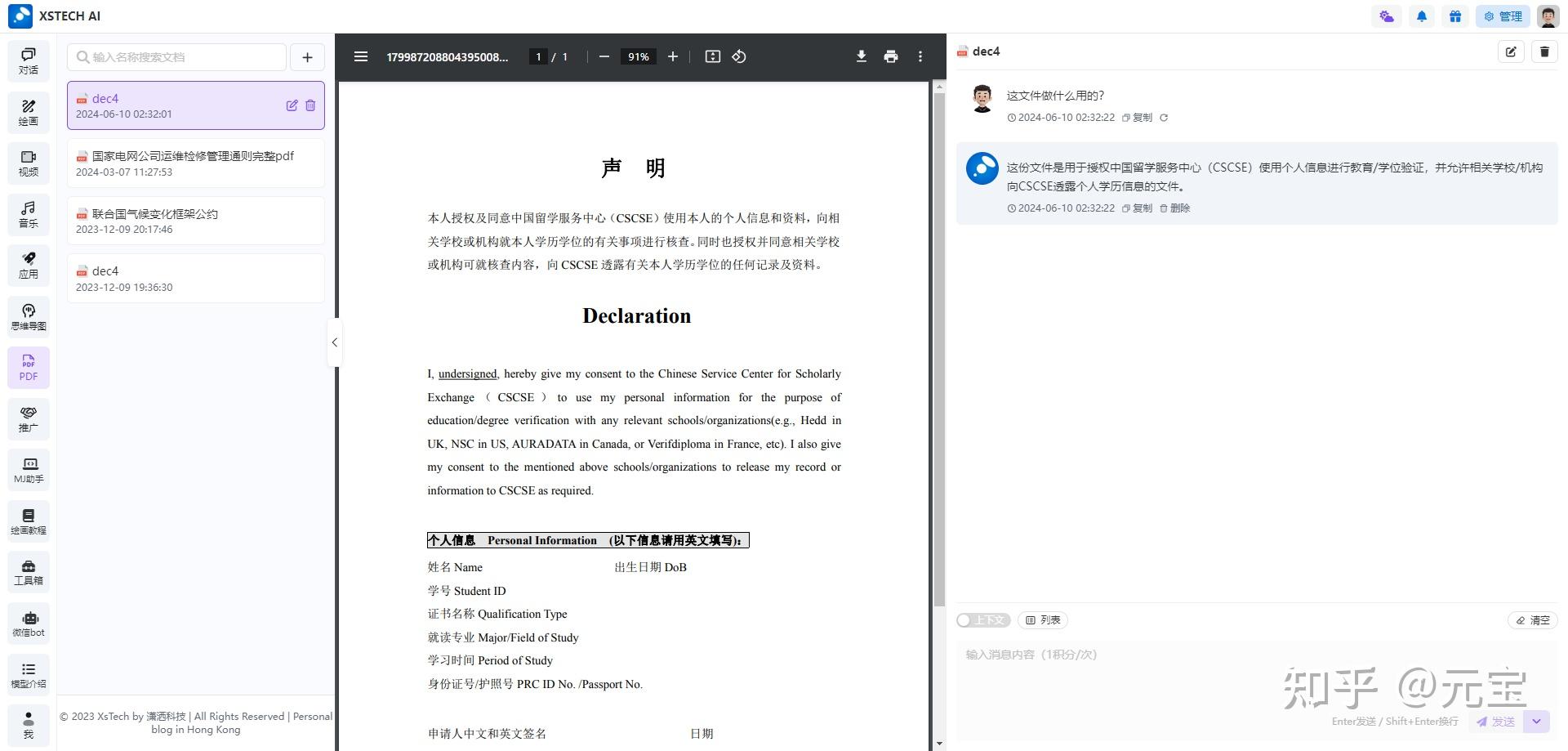Image resolution: width=1568 pixels, height=751 pixels.
Task: Clear the chat with 清空 button
Action: click(x=1533, y=620)
